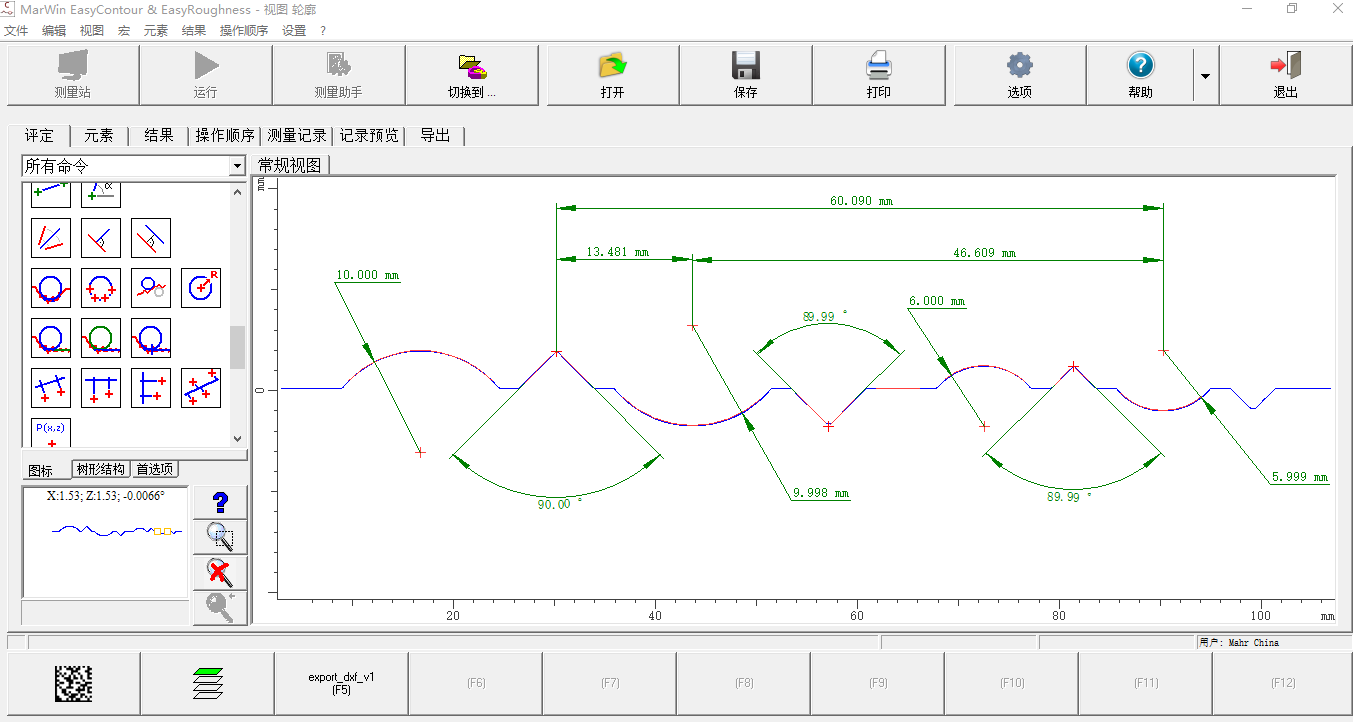Click the green stacked layers icon
This screenshot has width=1353, height=722.
[x=207, y=683]
